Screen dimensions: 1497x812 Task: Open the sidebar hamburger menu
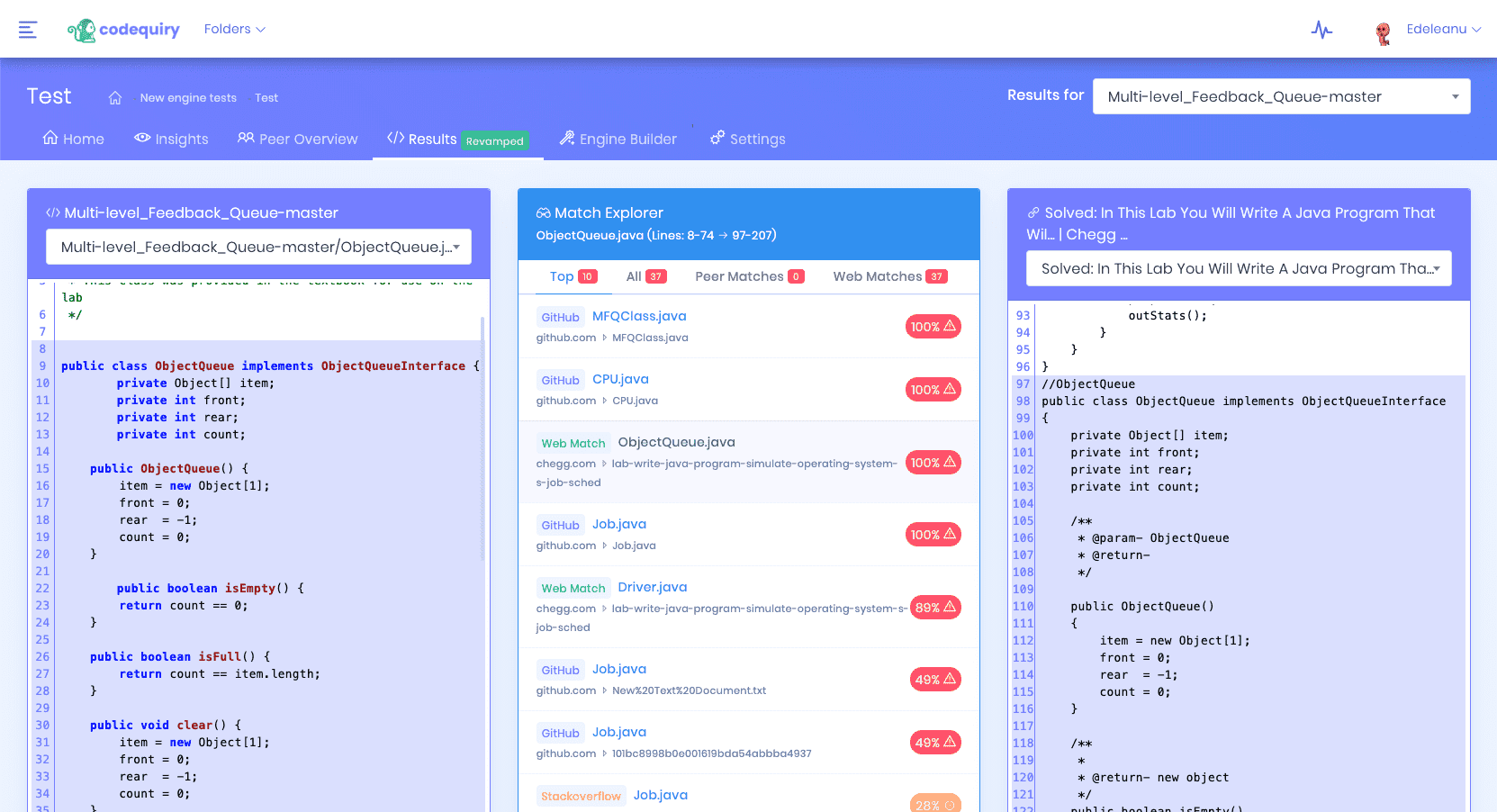[28, 29]
